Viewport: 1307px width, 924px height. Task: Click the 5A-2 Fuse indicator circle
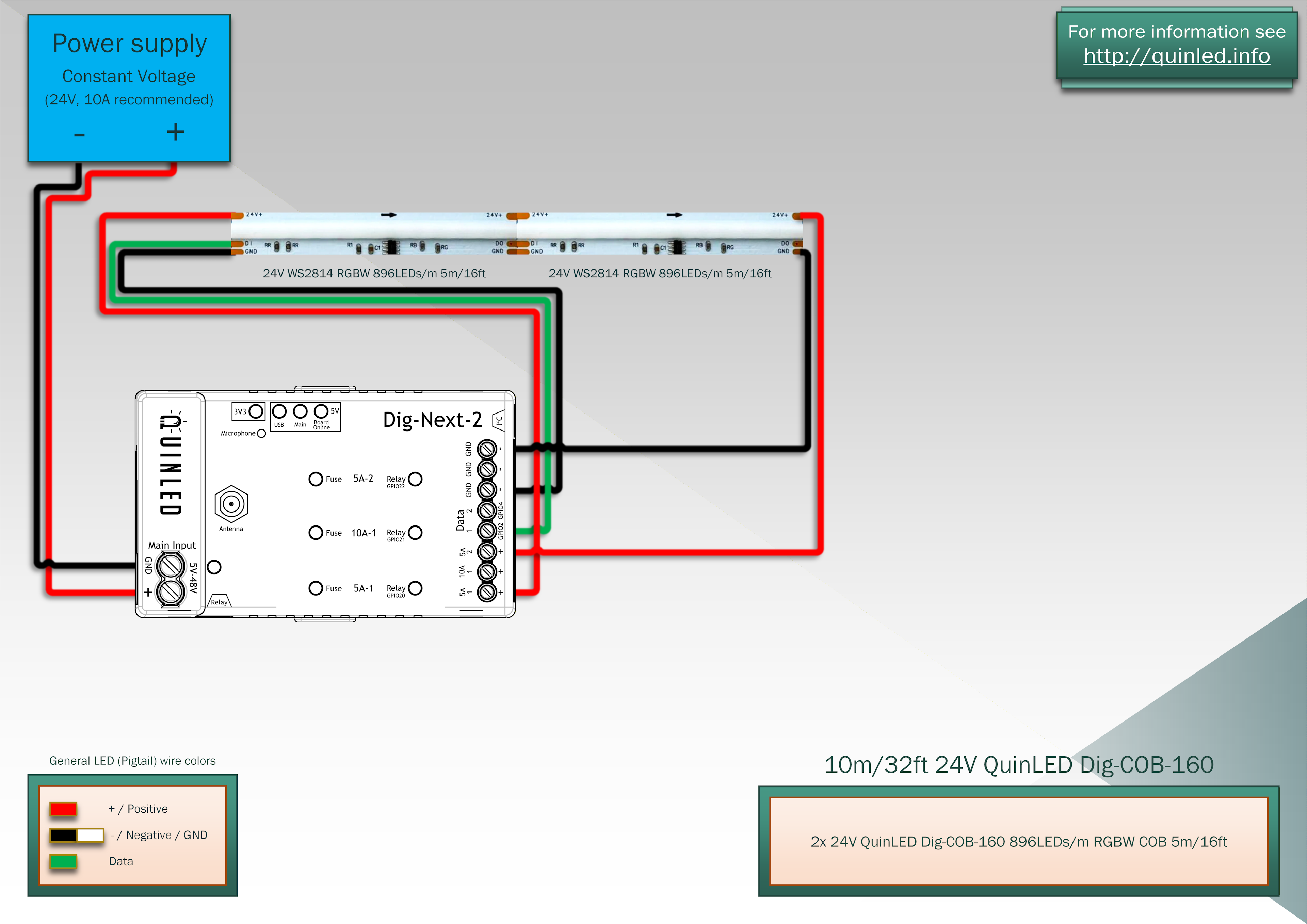[x=316, y=479]
